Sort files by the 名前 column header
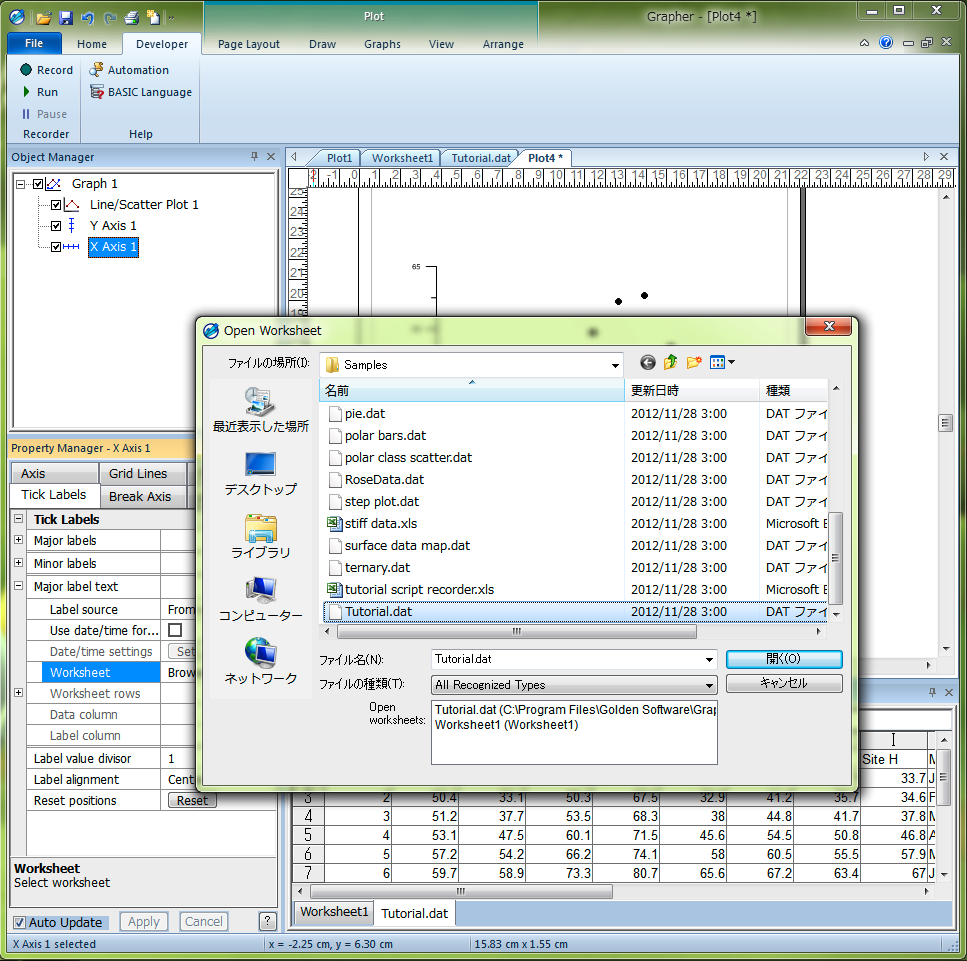This screenshot has width=967, height=961. pyautogui.click(x=472, y=390)
